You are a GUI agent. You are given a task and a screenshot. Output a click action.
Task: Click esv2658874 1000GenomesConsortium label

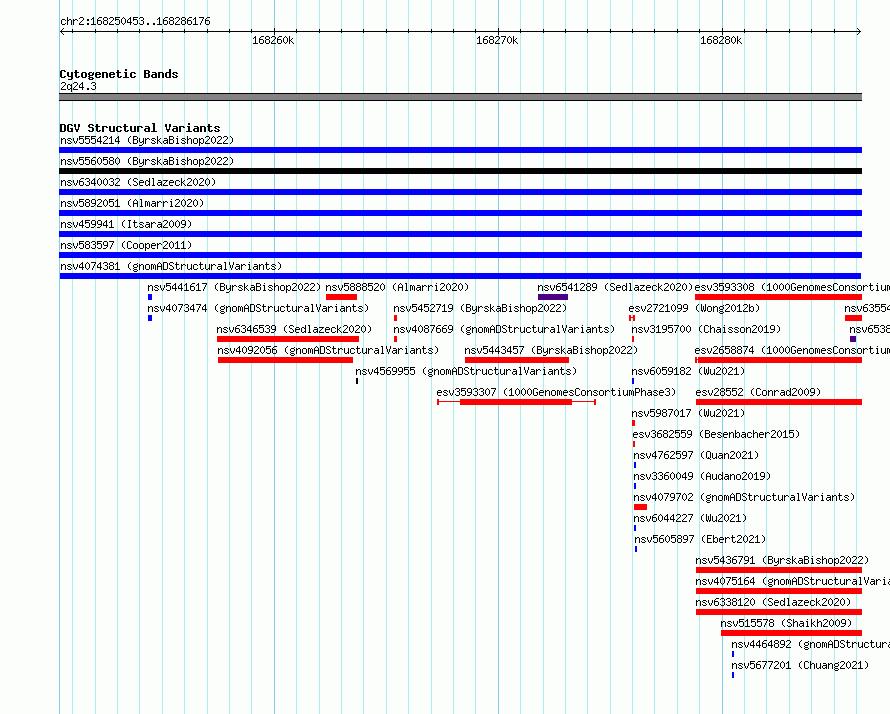(x=792, y=350)
